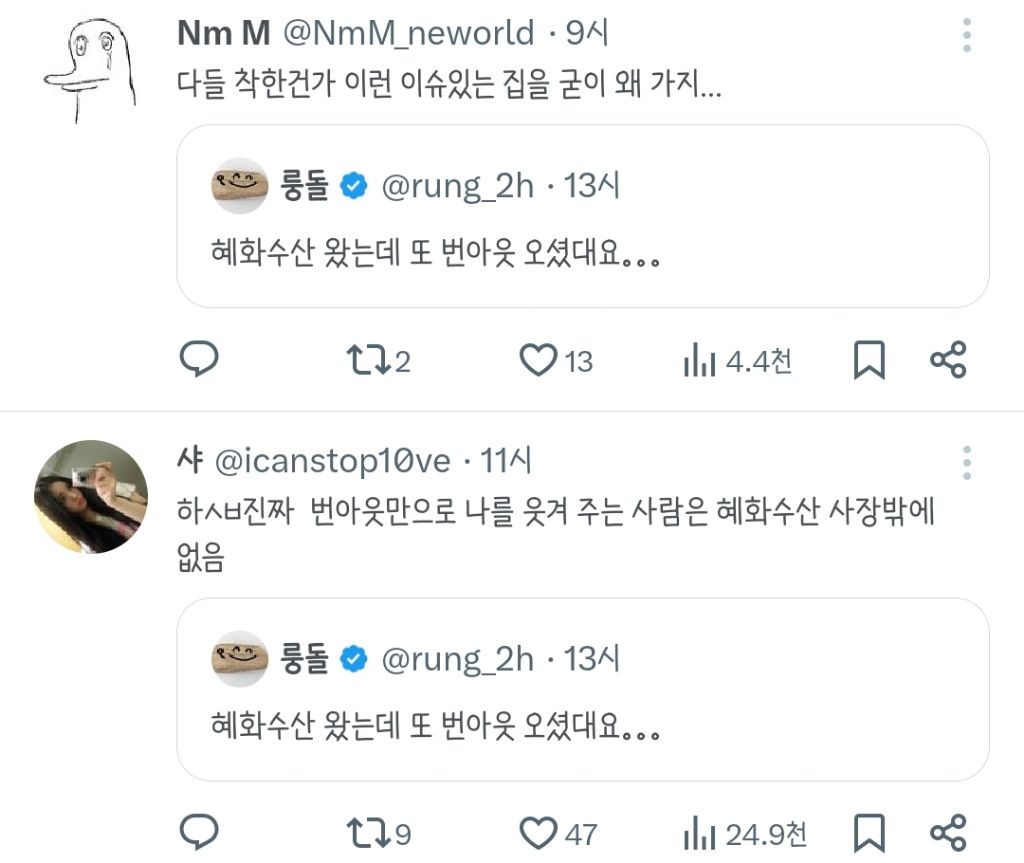Open more options for @icanstop10ve tweet
Viewport: 1024px width, 863px height.
click(x=966, y=462)
